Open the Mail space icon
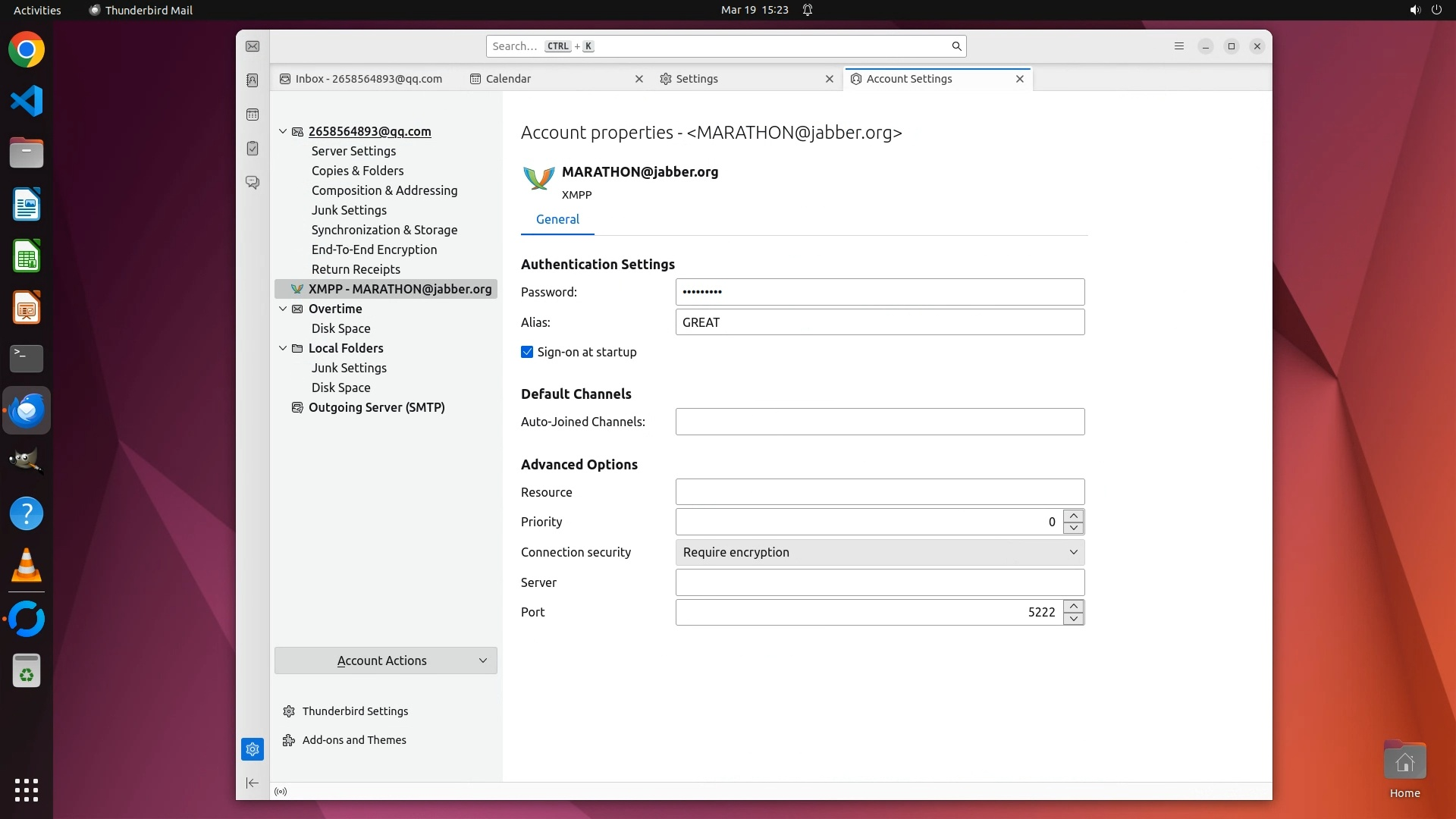This screenshot has height=819, width=1456. tap(253, 46)
